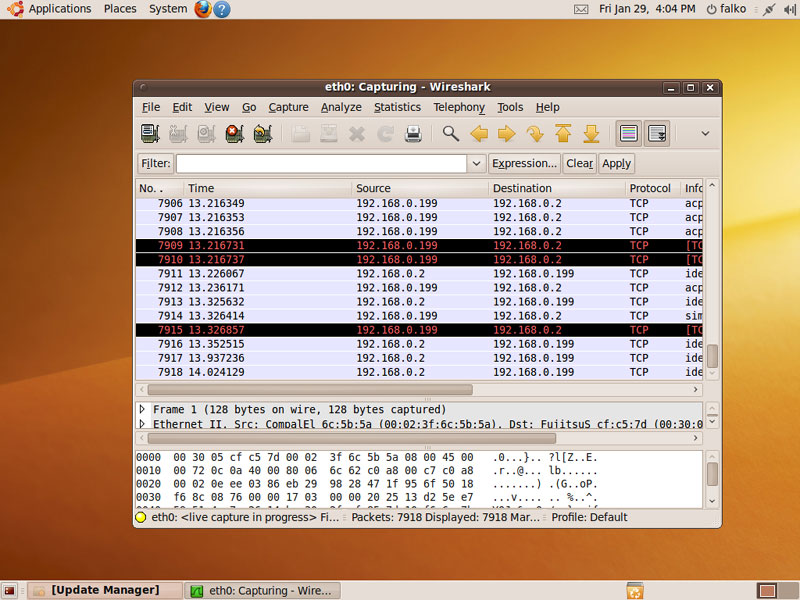Image resolution: width=800 pixels, height=600 pixels.
Task: Click the Print packets icon
Action: 413,134
